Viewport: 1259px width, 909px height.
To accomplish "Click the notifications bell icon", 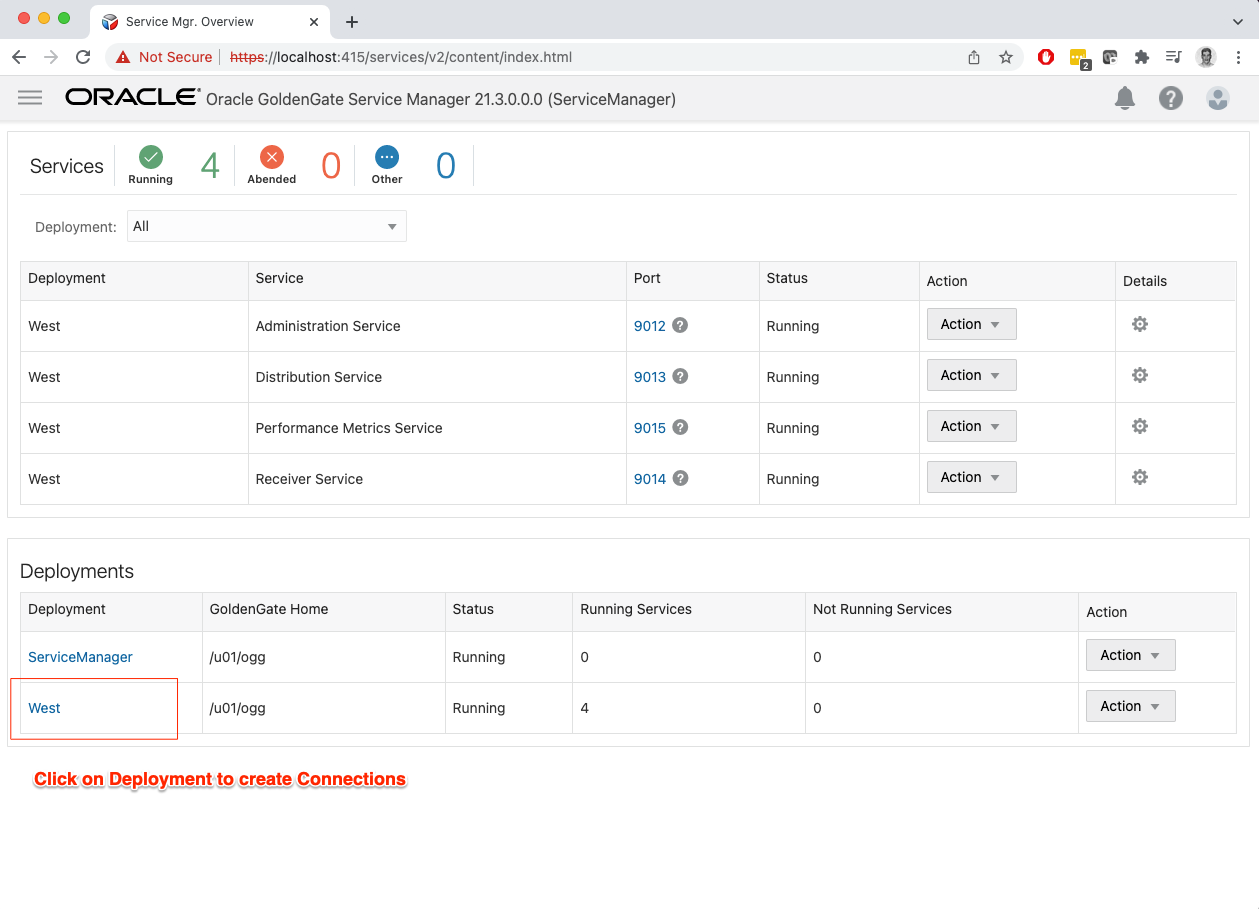I will (x=1125, y=98).
